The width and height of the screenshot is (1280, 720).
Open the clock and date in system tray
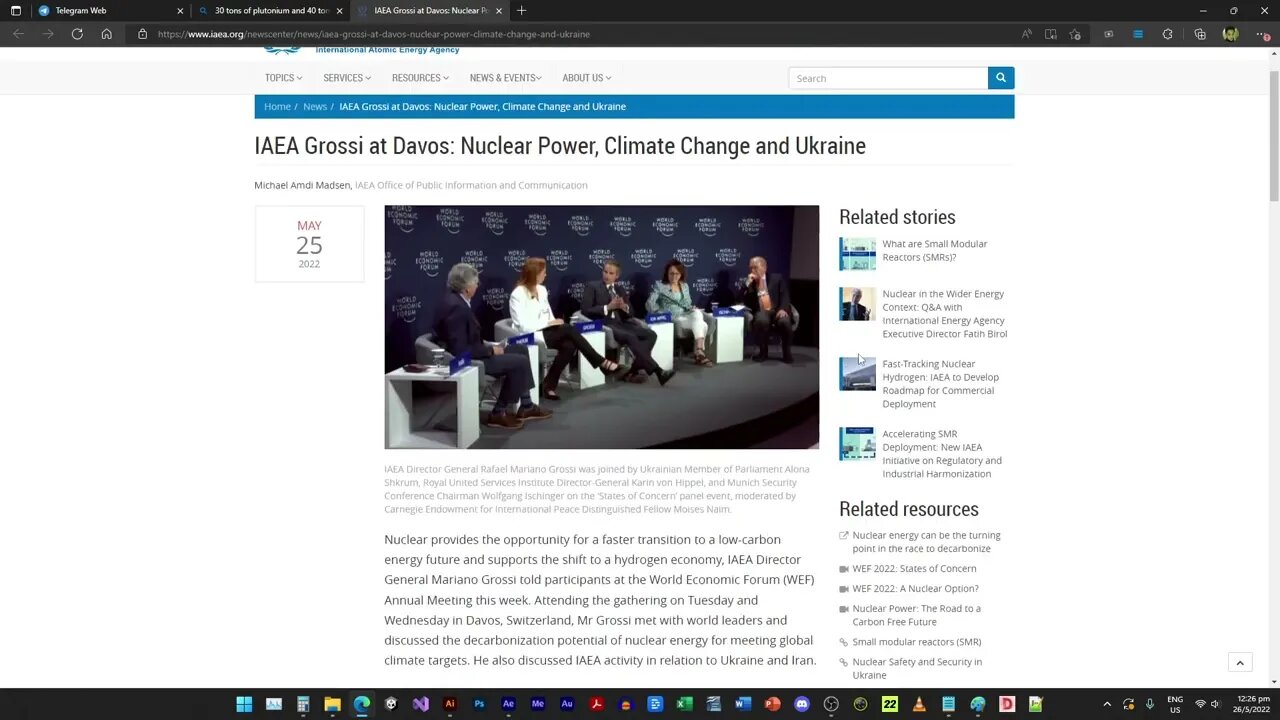coord(1251,704)
